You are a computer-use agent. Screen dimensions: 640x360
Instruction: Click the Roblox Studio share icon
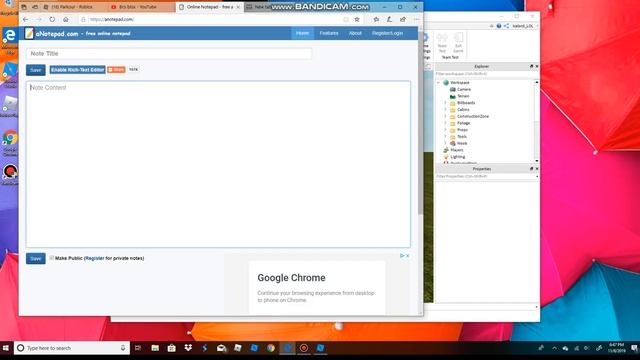pos(507,26)
